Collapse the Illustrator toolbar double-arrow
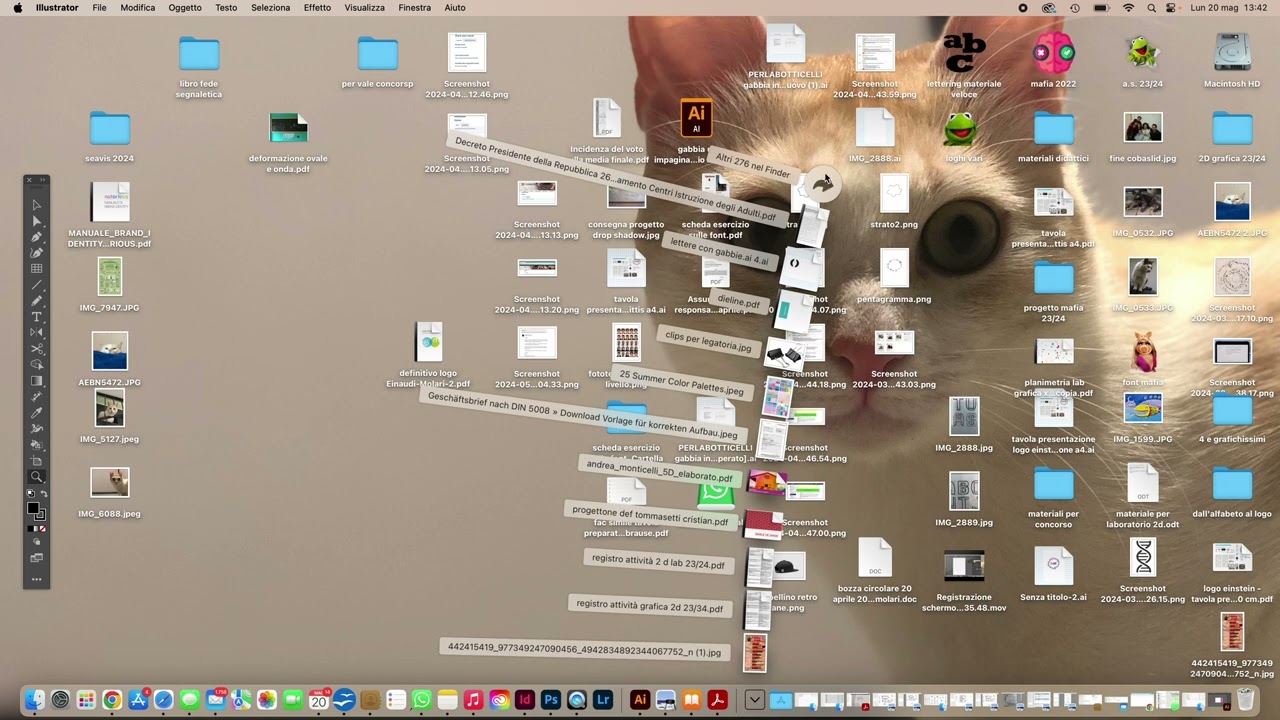The width and height of the screenshot is (1280, 720). (41, 180)
